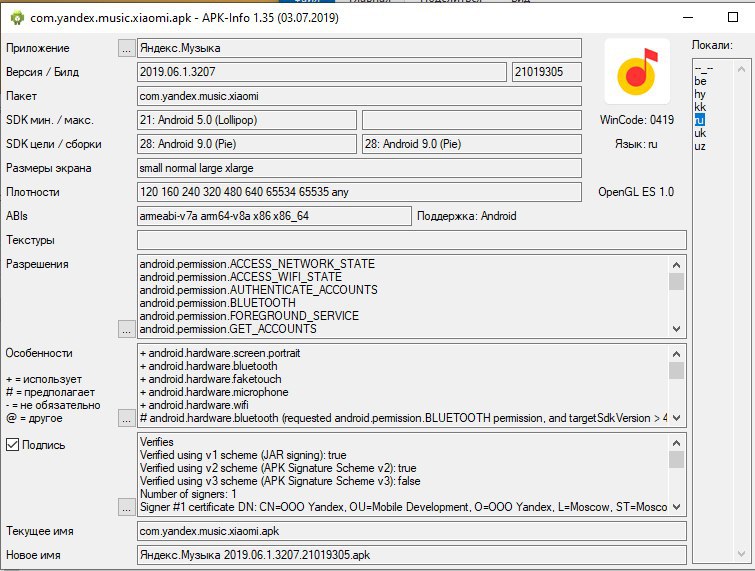
Task: Maximize the APK-Info window
Action: pos(732,18)
